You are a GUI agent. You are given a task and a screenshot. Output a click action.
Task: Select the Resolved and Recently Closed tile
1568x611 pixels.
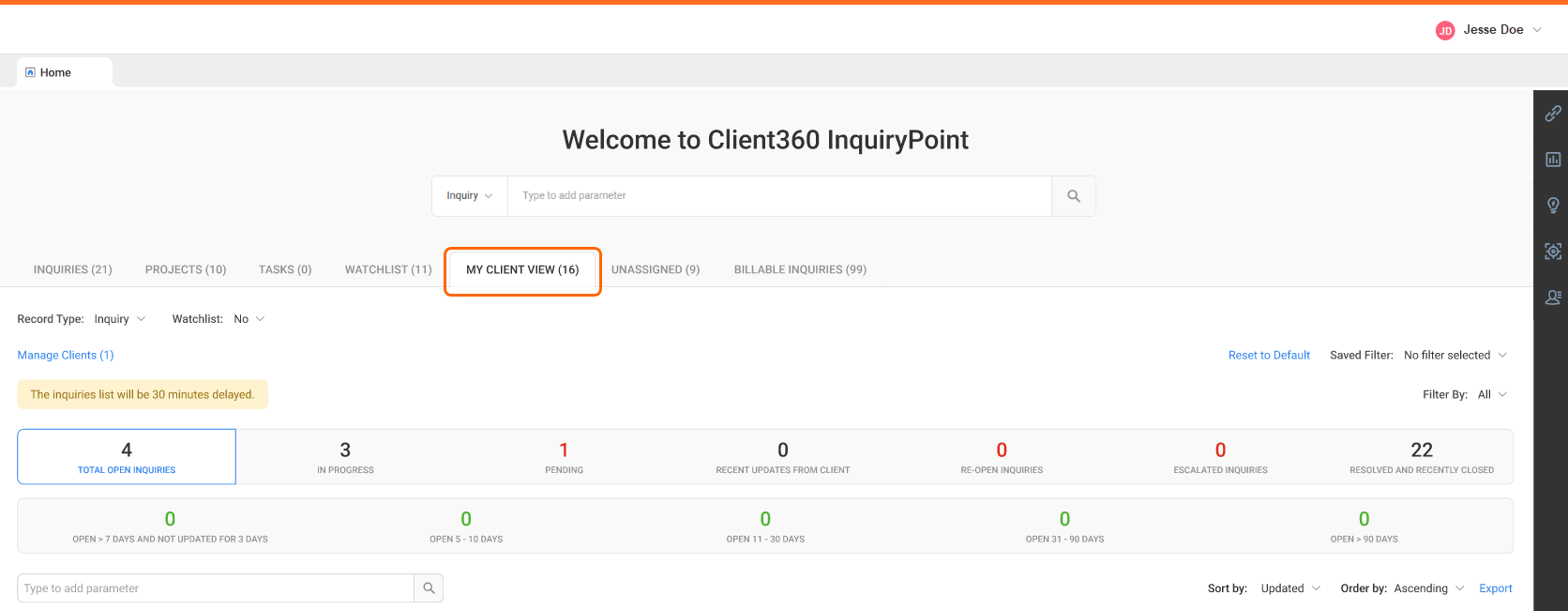pos(1422,457)
